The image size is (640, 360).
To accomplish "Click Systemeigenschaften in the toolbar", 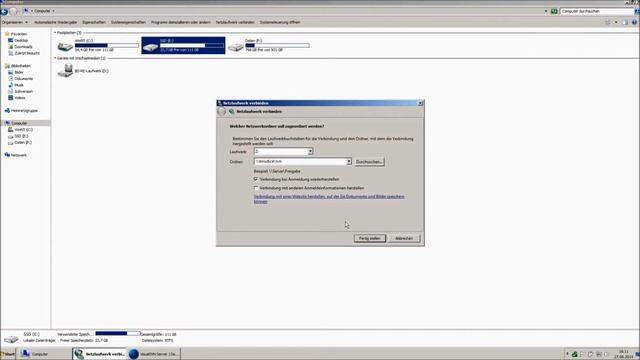I will tap(128, 22).
